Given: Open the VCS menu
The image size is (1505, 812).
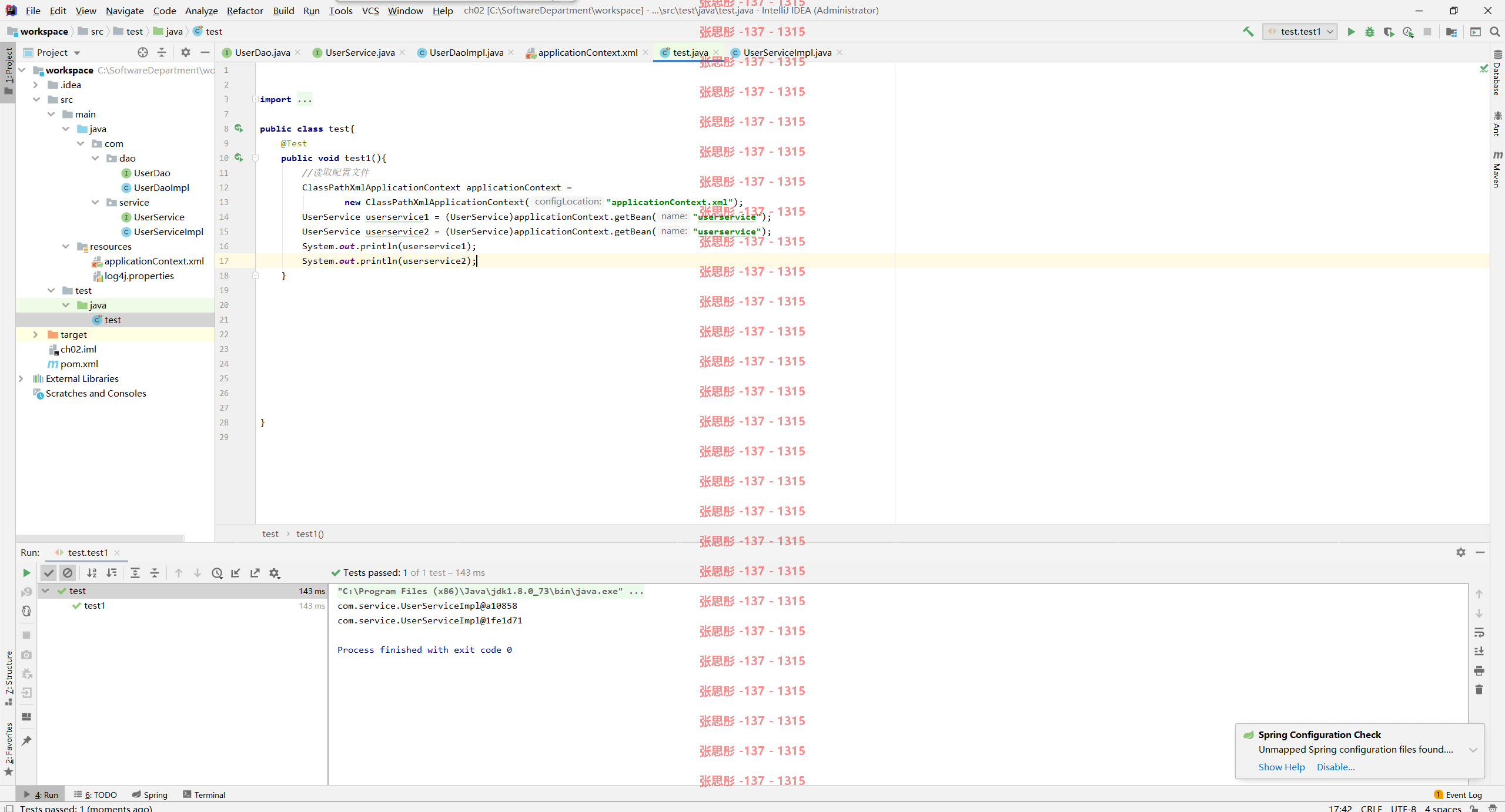Looking at the screenshot, I should point(370,11).
